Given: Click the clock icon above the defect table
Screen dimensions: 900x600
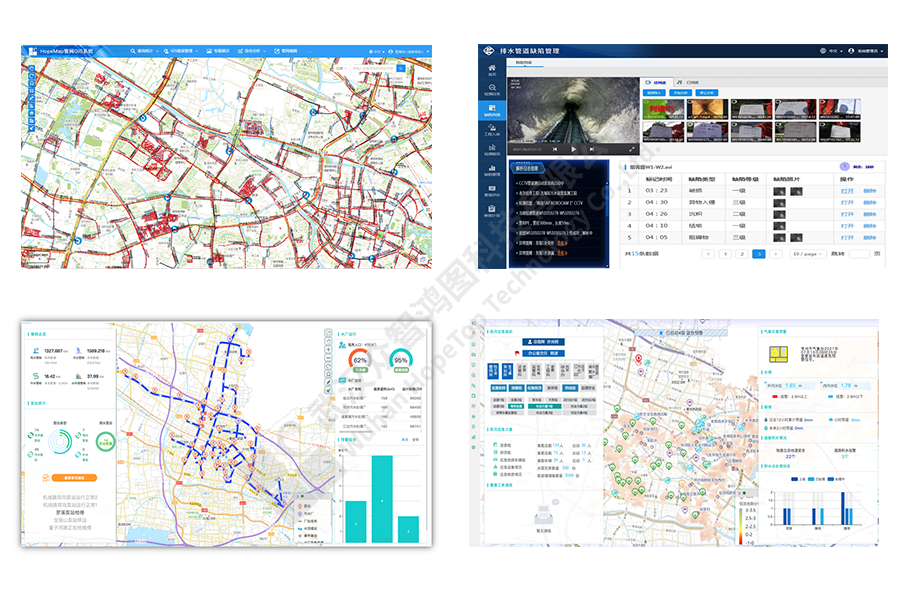Looking at the screenshot, I should pyautogui.click(x=844, y=167).
